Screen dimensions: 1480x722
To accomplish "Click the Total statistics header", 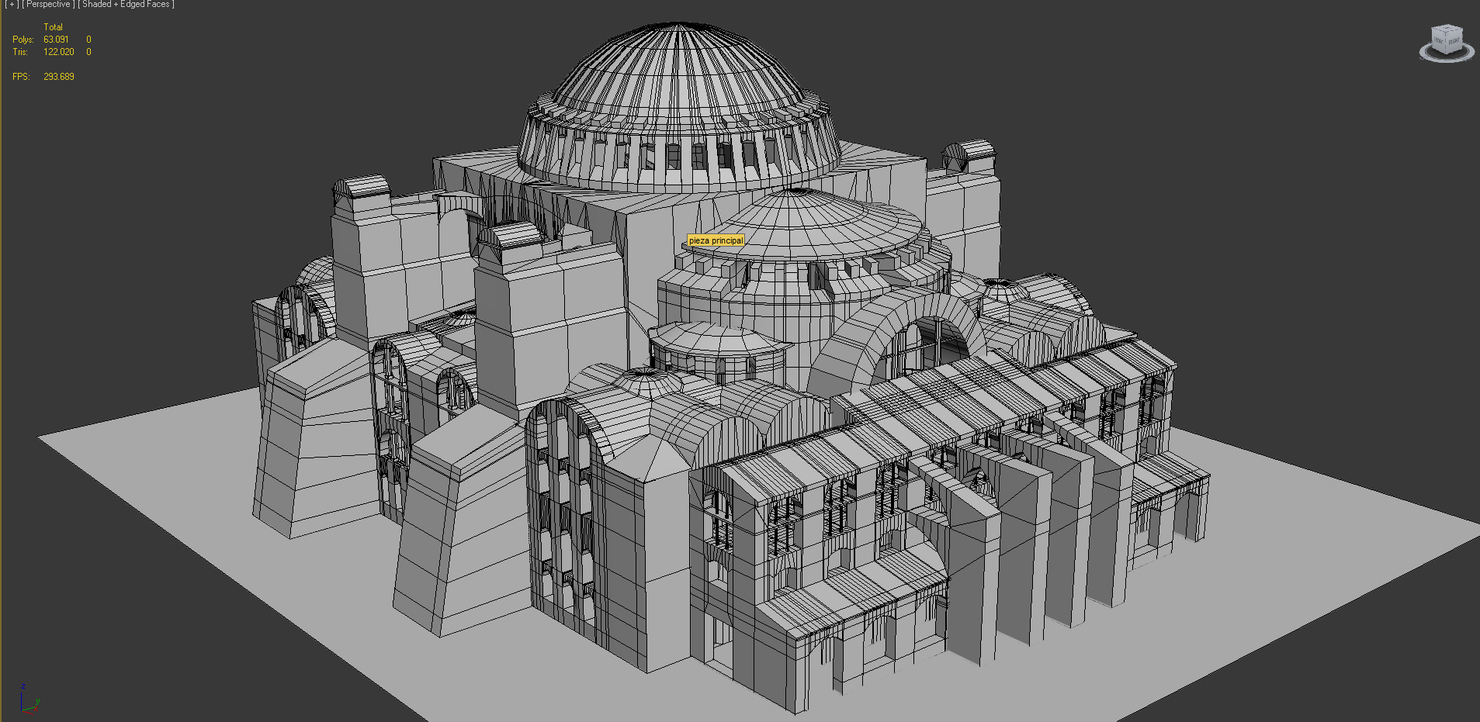I will (53, 27).
